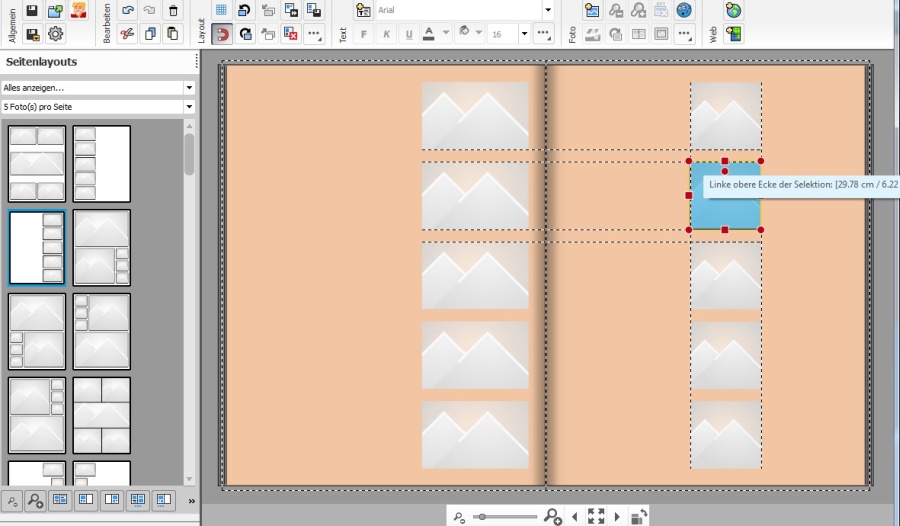
Task: Open more Foto options (three dots)
Action: tap(684, 34)
